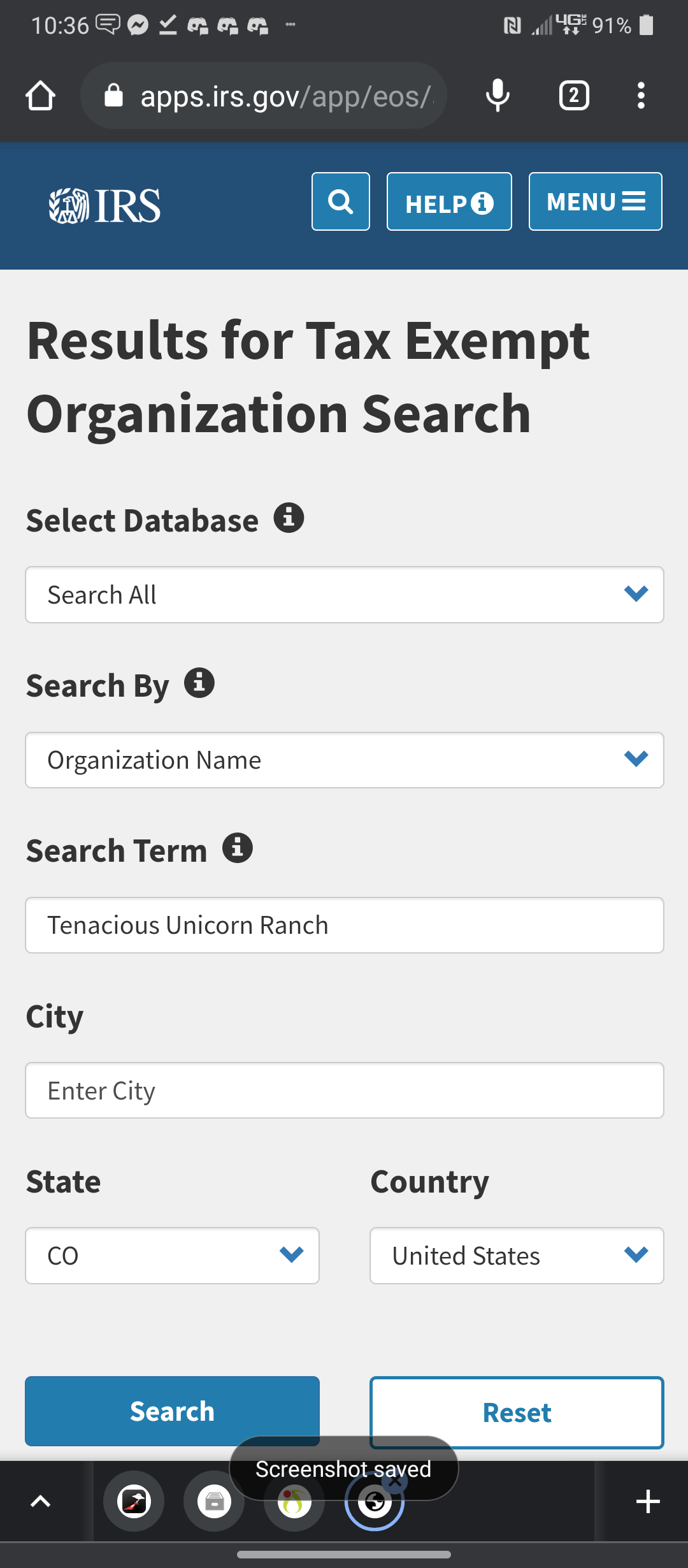This screenshot has width=688, height=1568.
Task: Show info about Select Database
Action: (x=289, y=518)
